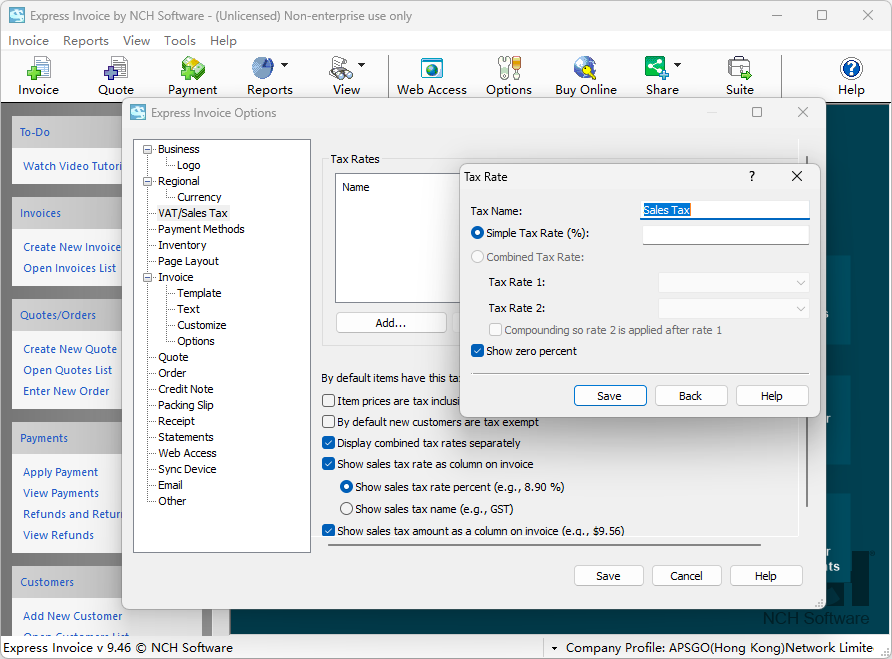The width and height of the screenshot is (892, 659).
Task: Click Help in the Options window
Action: click(x=766, y=575)
